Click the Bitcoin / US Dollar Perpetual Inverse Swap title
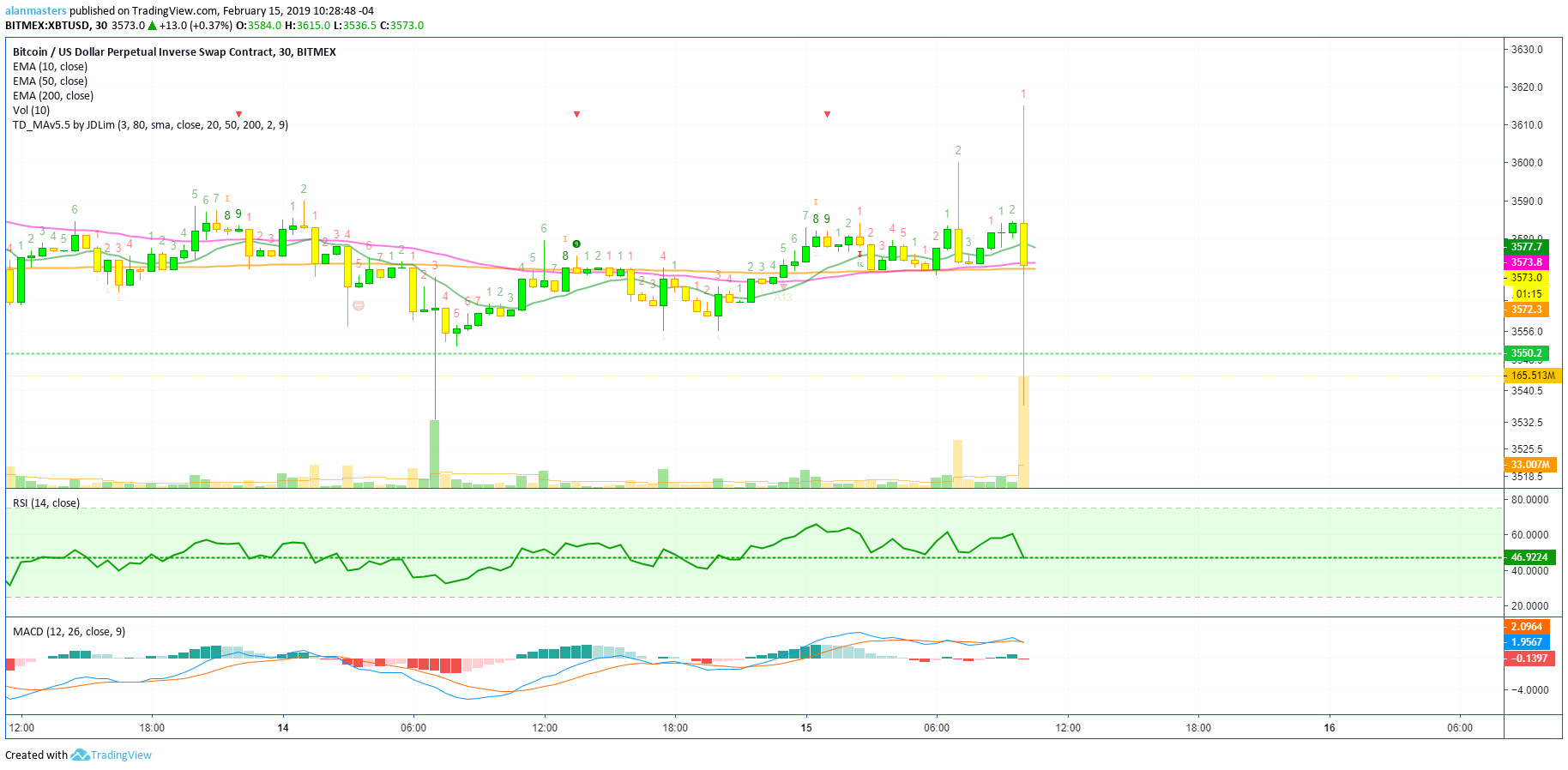 [174, 52]
